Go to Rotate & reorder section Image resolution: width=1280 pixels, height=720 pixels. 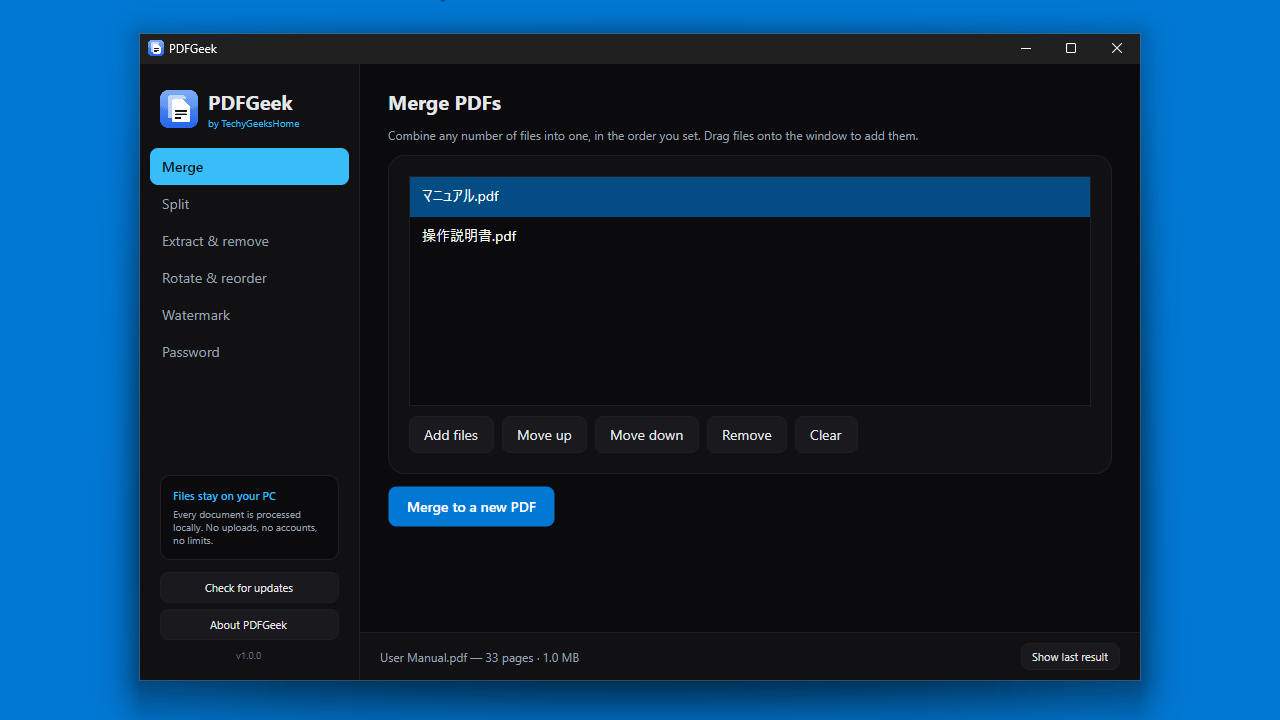pos(249,278)
